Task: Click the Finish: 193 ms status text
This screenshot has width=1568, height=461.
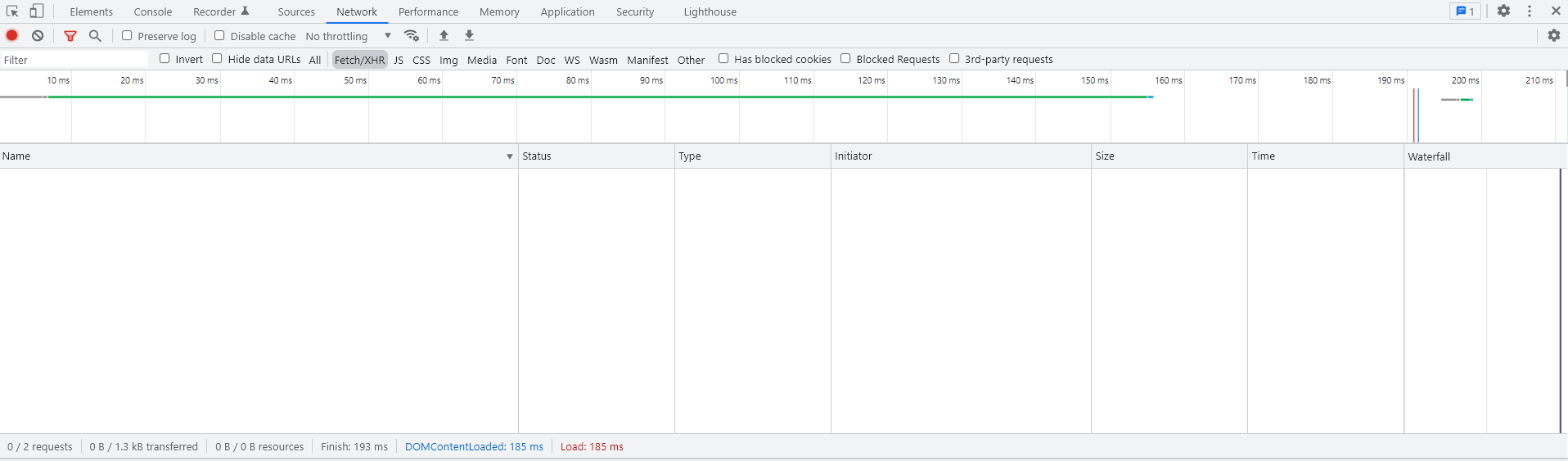Action: coord(354,447)
